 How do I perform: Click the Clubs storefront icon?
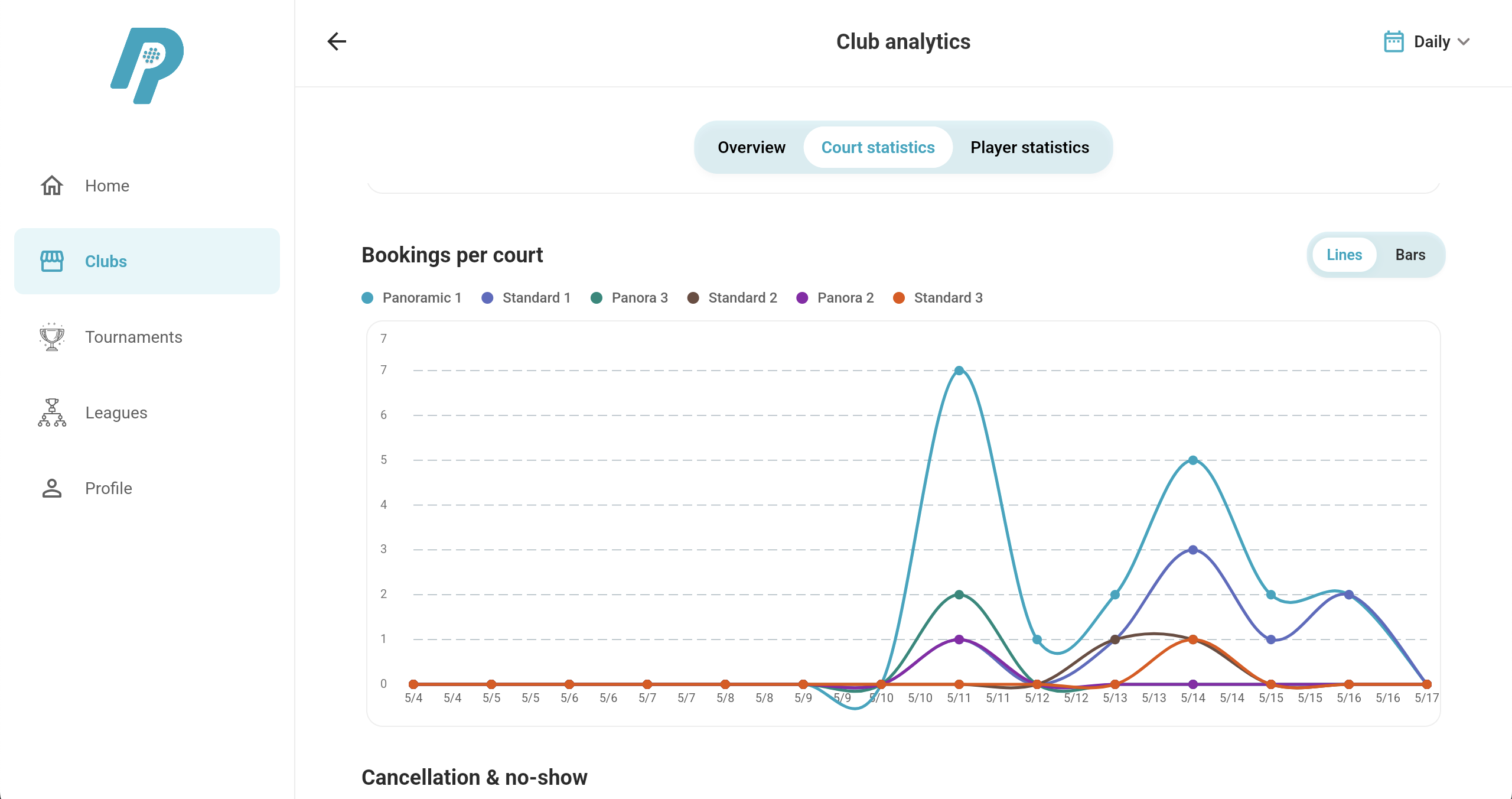click(x=52, y=261)
